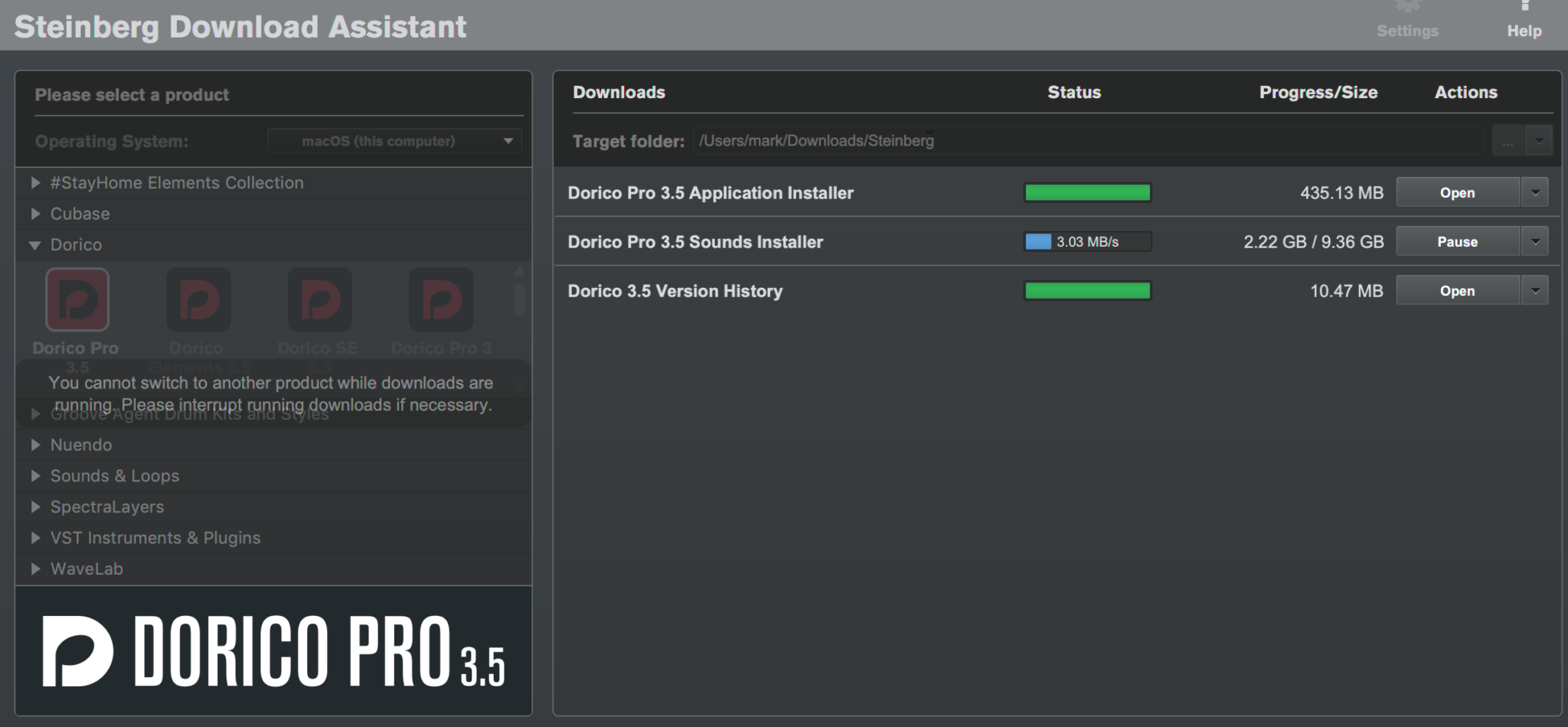
Task: Click the Dorico Pro 3.5 product icon
Action: tap(77, 300)
